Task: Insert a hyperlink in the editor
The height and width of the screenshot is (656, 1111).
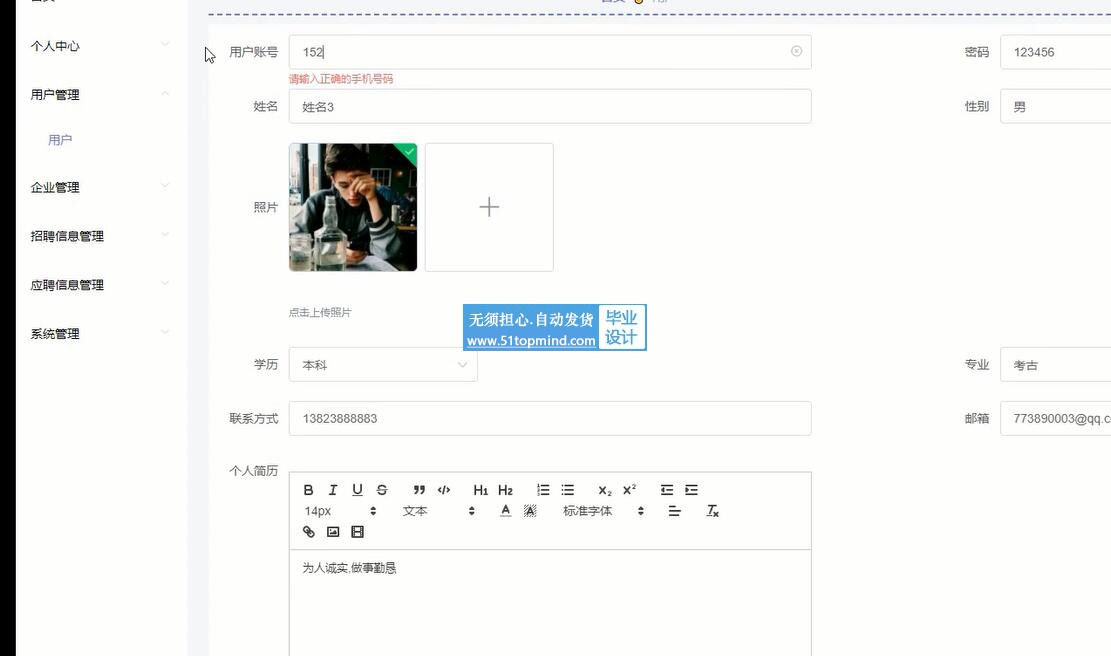Action: tap(309, 532)
